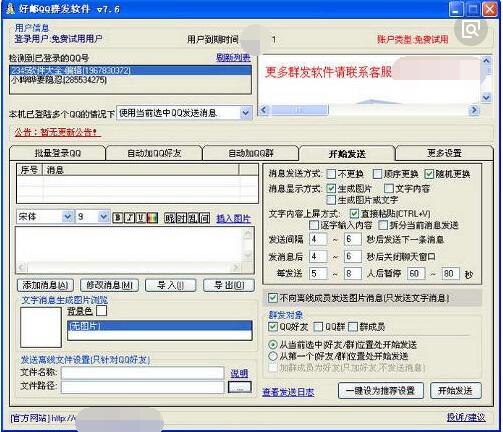Viewport: 503px width, 432px height.
Task: Enable 生成图片或文字 checkbox
Action: pyautogui.click(x=331, y=200)
